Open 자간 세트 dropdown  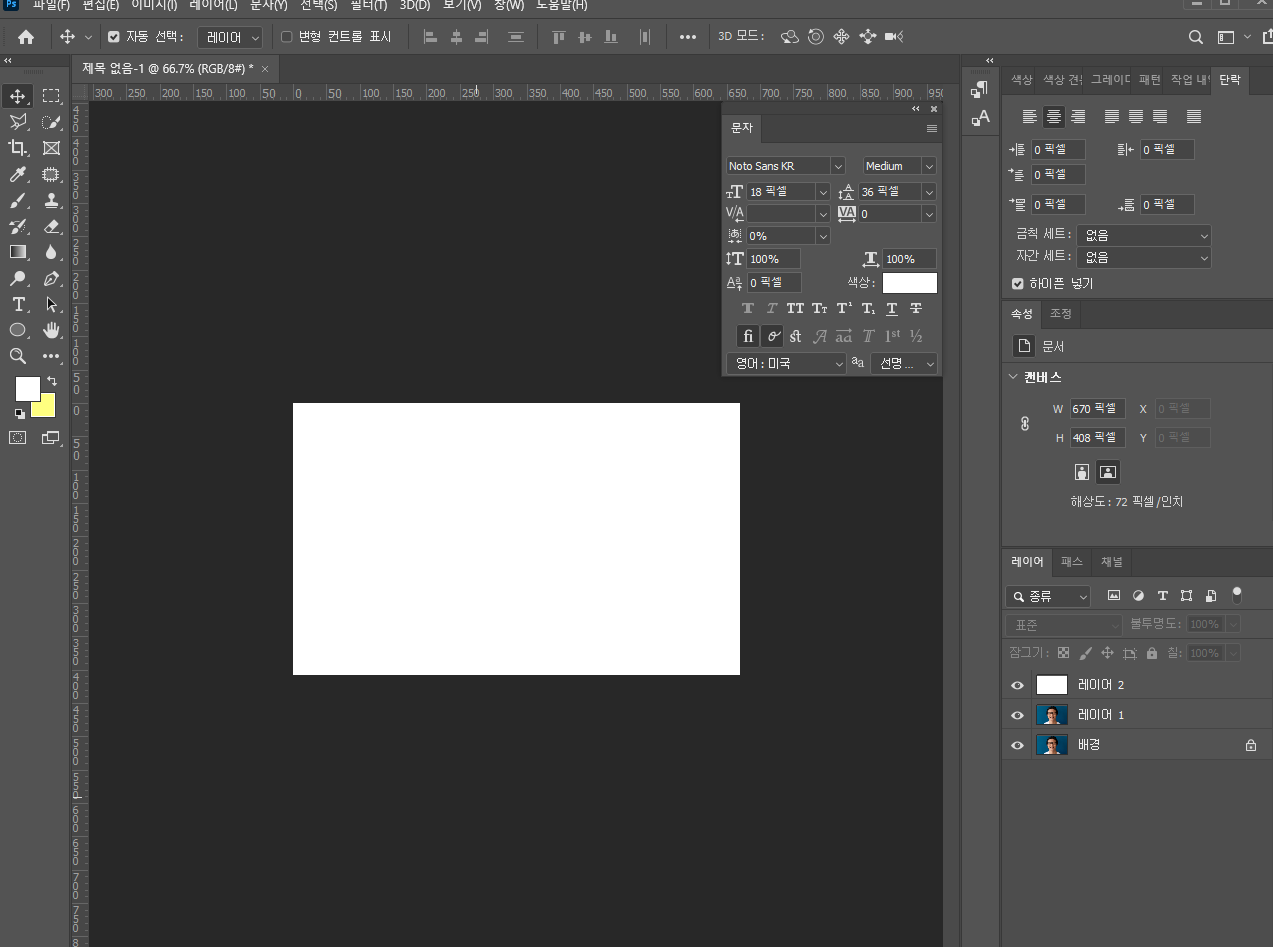point(1143,257)
